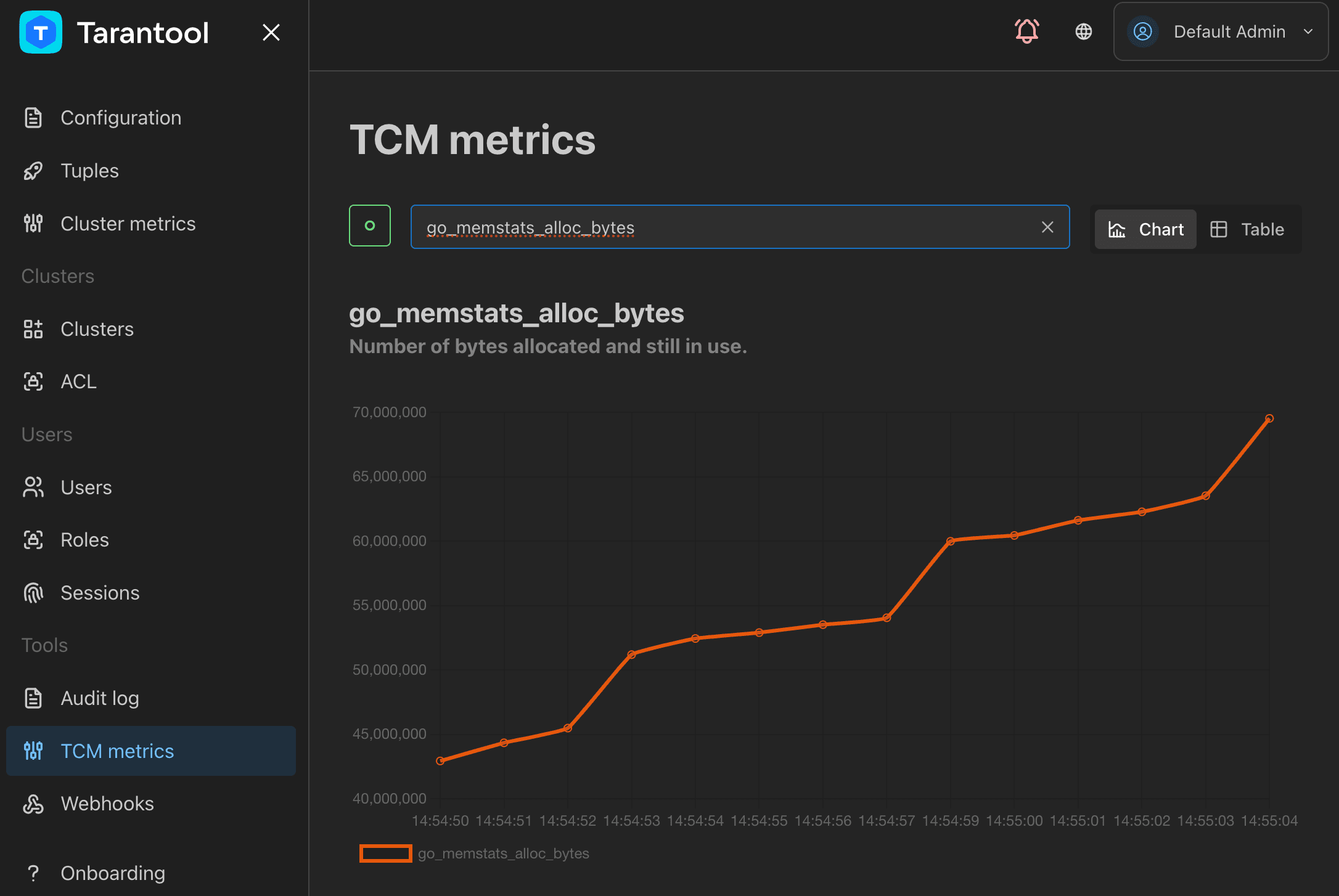Image resolution: width=1339 pixels, height=896 pixels.
Task: Toggle the green auto-refresh circle button
Action: [370, 226]
